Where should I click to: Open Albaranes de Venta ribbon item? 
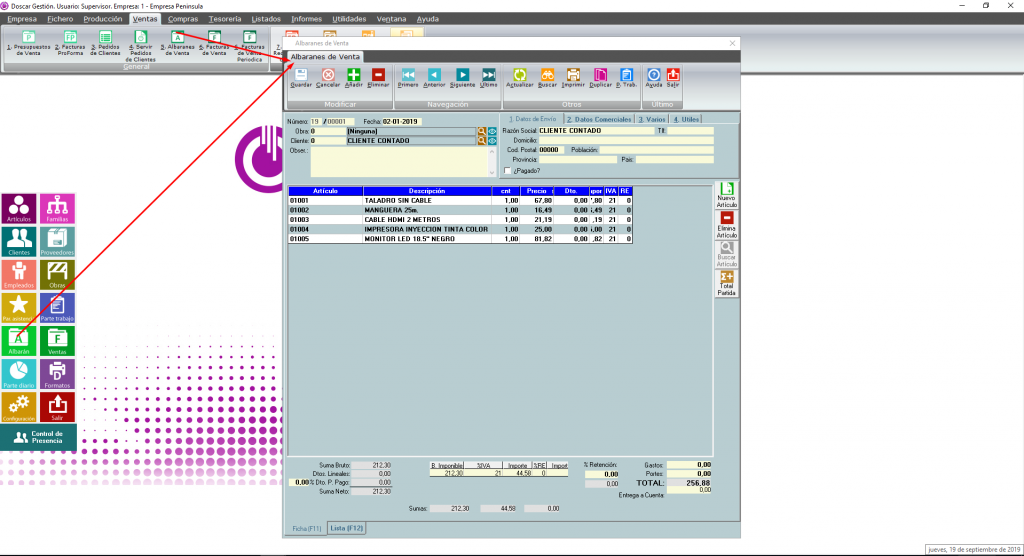pyautogui.click(x=177, y=44)
